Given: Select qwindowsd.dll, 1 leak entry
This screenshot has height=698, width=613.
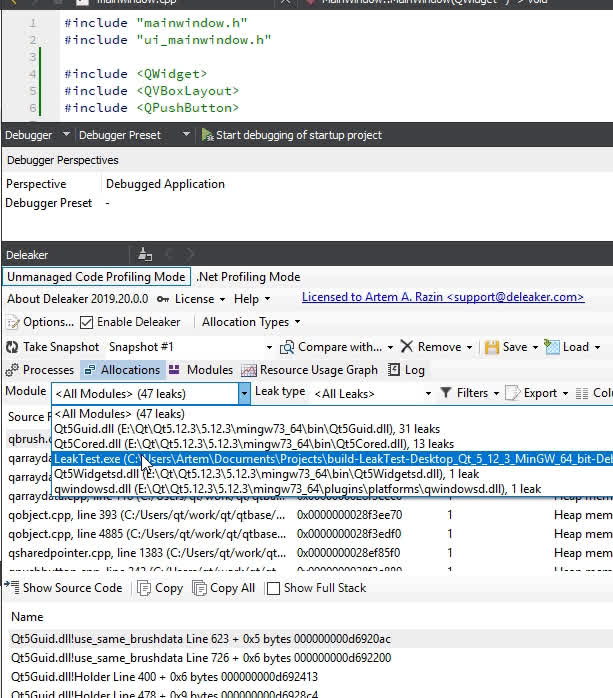Looking at the screenshot, I should coord(297,489).
